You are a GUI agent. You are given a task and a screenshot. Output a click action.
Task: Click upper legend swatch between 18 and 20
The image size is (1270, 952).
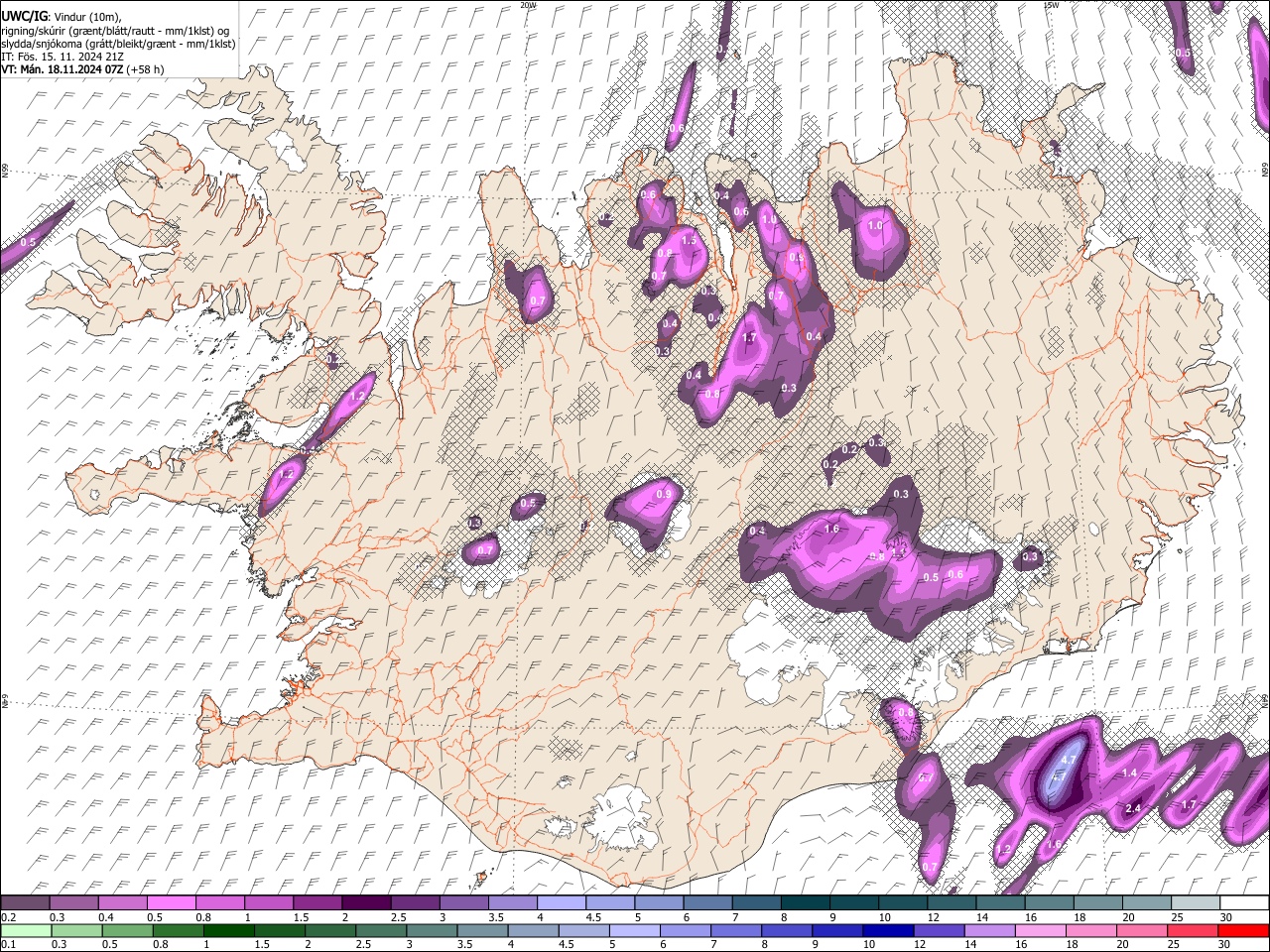coord(1097,902)
